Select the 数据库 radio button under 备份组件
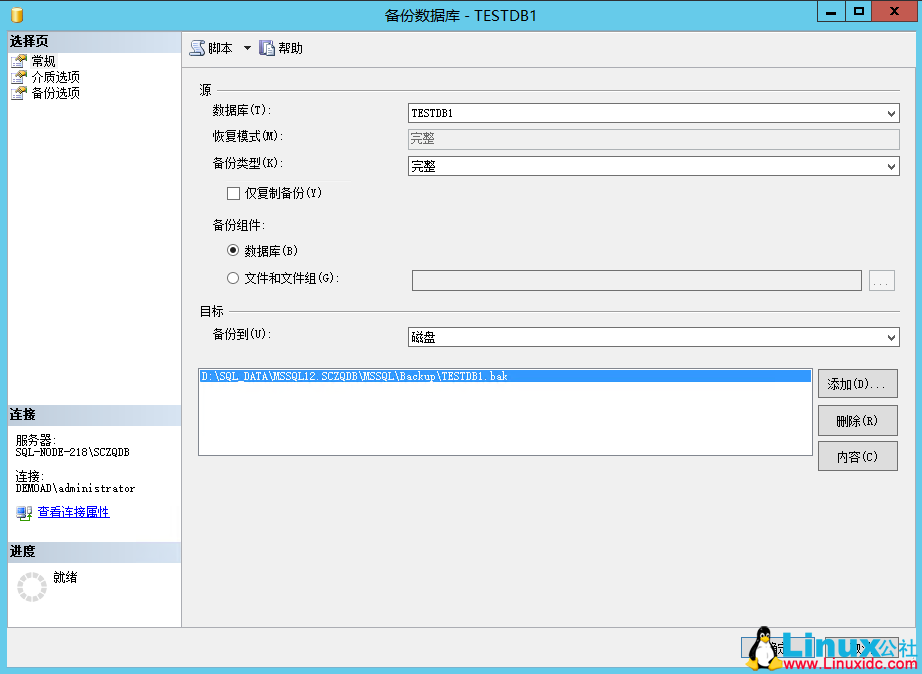This screenshot has width=922, height=674. coord(232,250)
